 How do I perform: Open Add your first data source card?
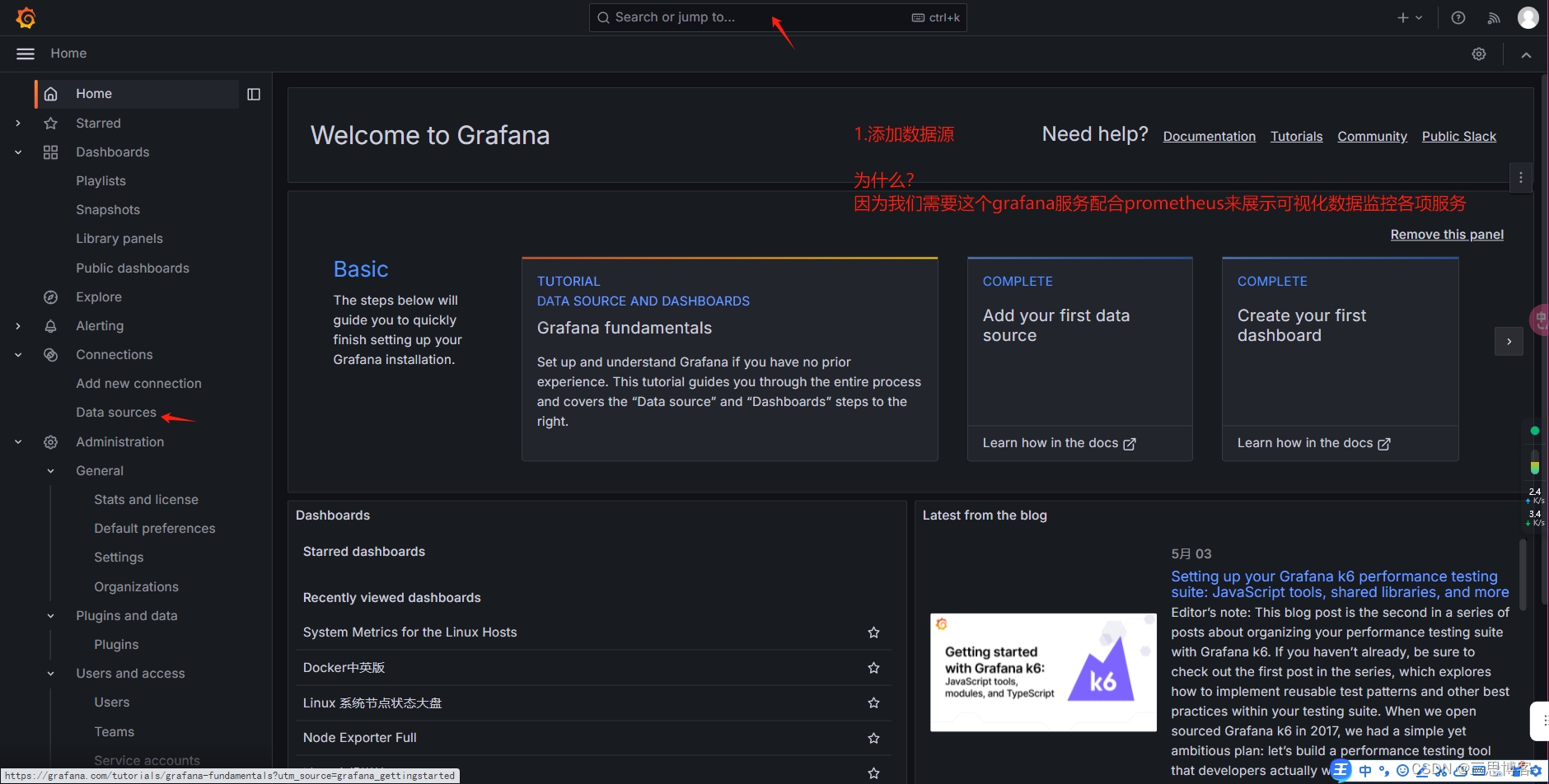1080,342
